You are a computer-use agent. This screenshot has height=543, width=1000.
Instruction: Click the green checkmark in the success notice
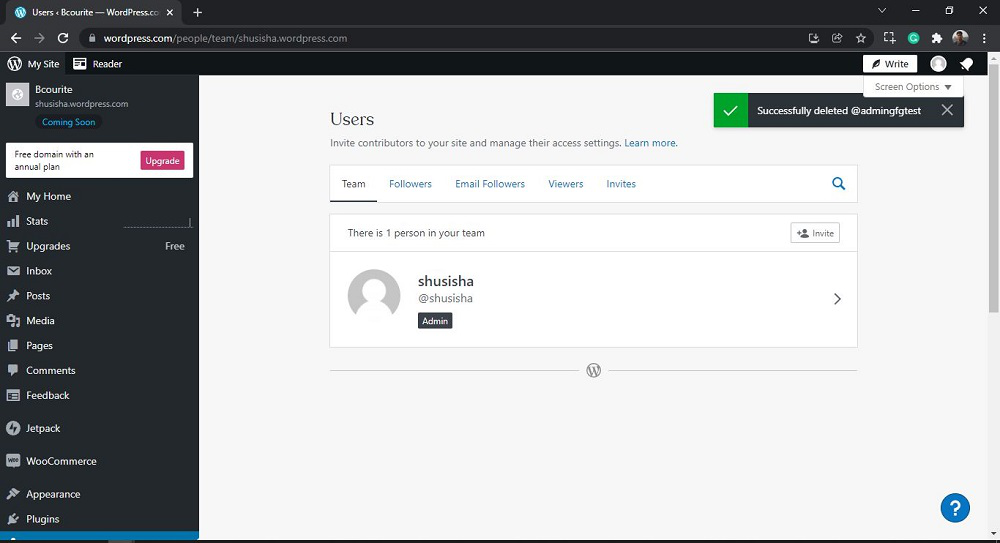730,110
